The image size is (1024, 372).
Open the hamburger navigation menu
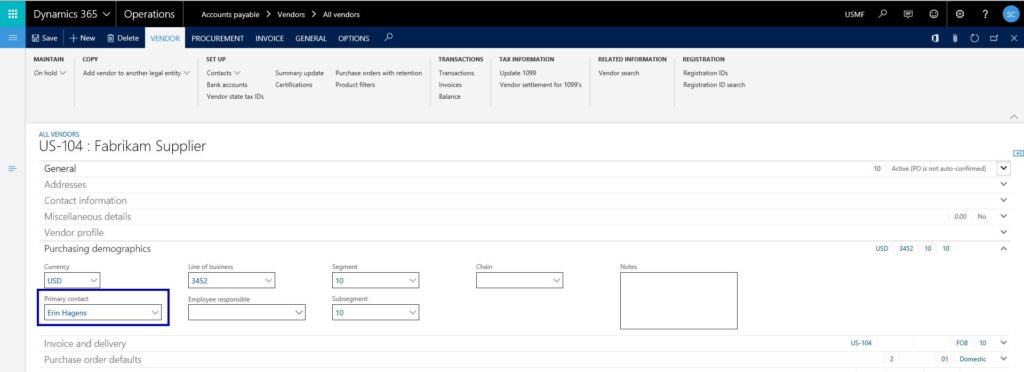[12, 38]
